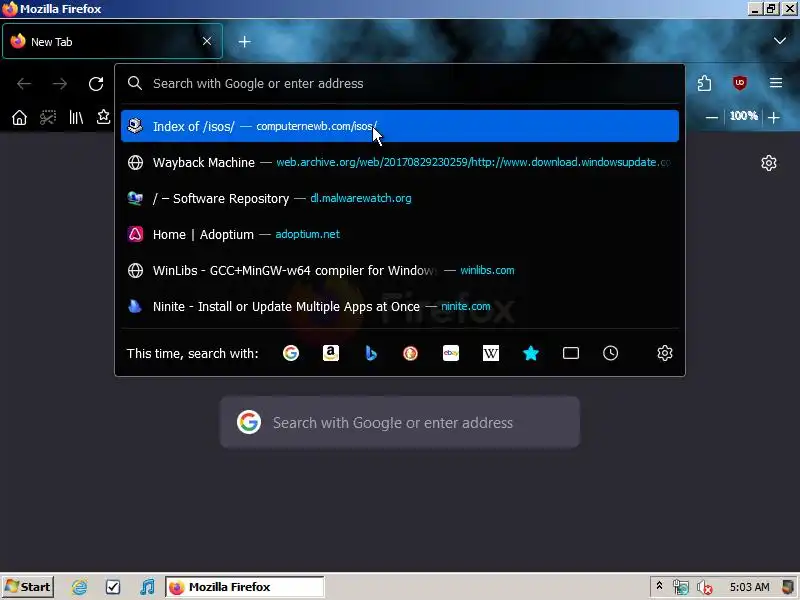Viewport: 800px width, 600px height.
Task: Search history with the clock icon
Action: coord(610,353)
